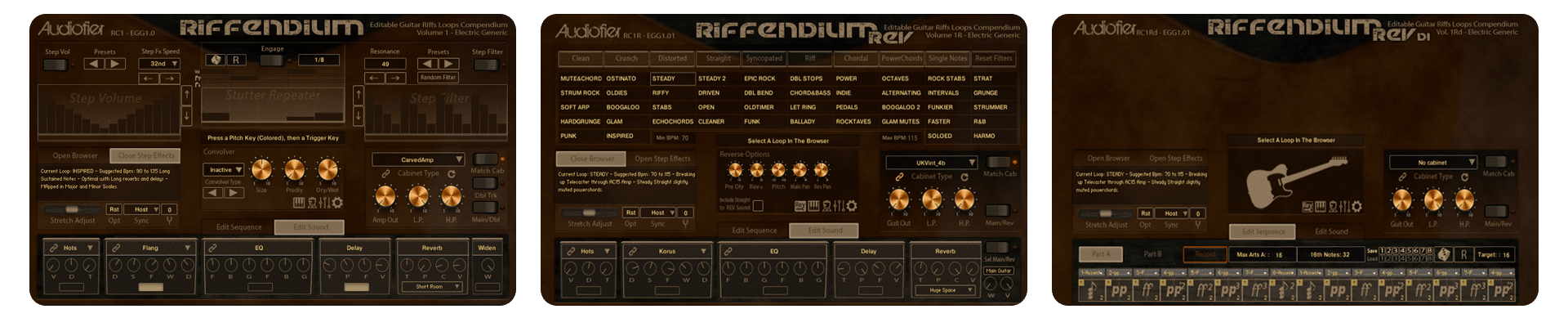Click the tuning fork icon in Rev DI window
Viewport: 1568px width, 327px height.
1197,224
